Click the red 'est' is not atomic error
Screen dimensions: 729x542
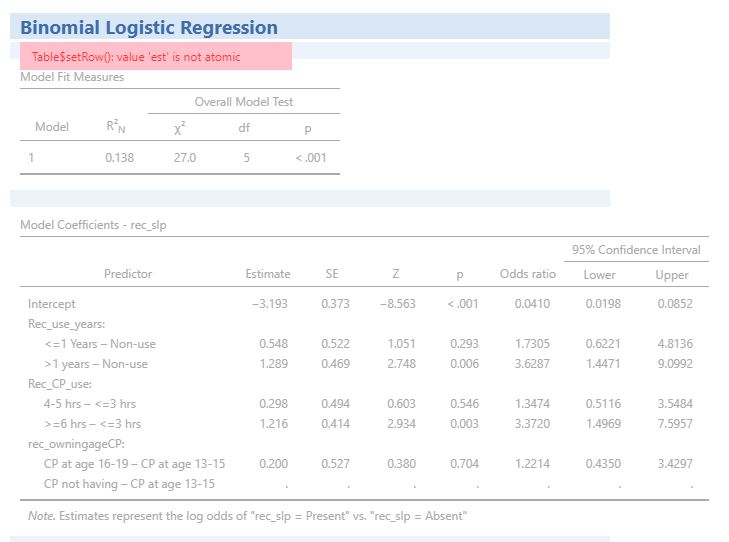[x=136, y=57]
